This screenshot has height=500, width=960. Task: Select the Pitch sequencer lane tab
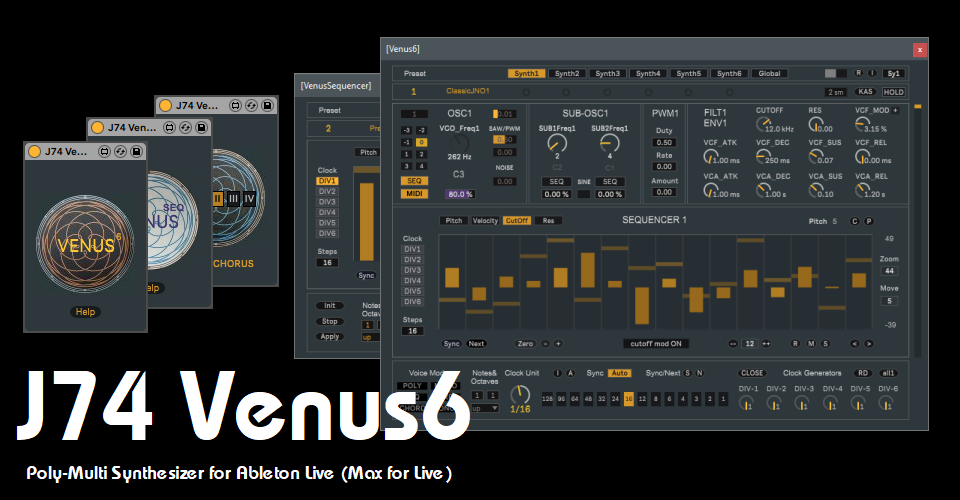454,221
